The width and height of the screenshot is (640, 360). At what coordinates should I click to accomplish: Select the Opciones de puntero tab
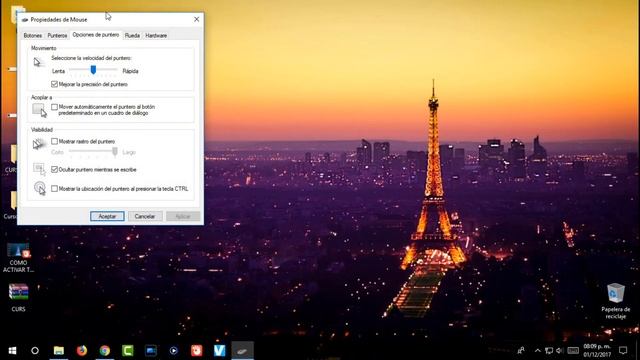point(96,35)
